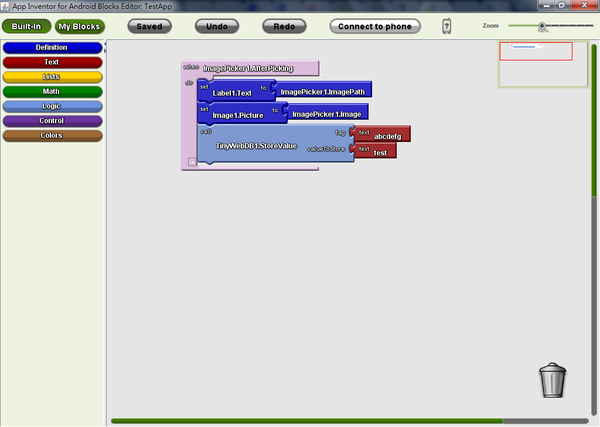Switch to the My Blocks tab
This screenshot has width=600, height=427.
[x=80, y=26]
